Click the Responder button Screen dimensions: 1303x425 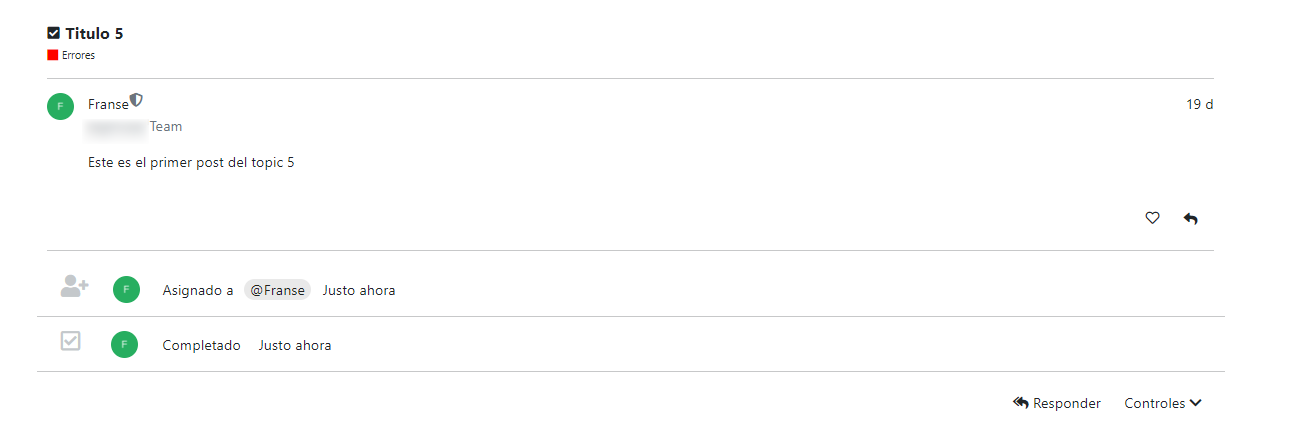1057,403
